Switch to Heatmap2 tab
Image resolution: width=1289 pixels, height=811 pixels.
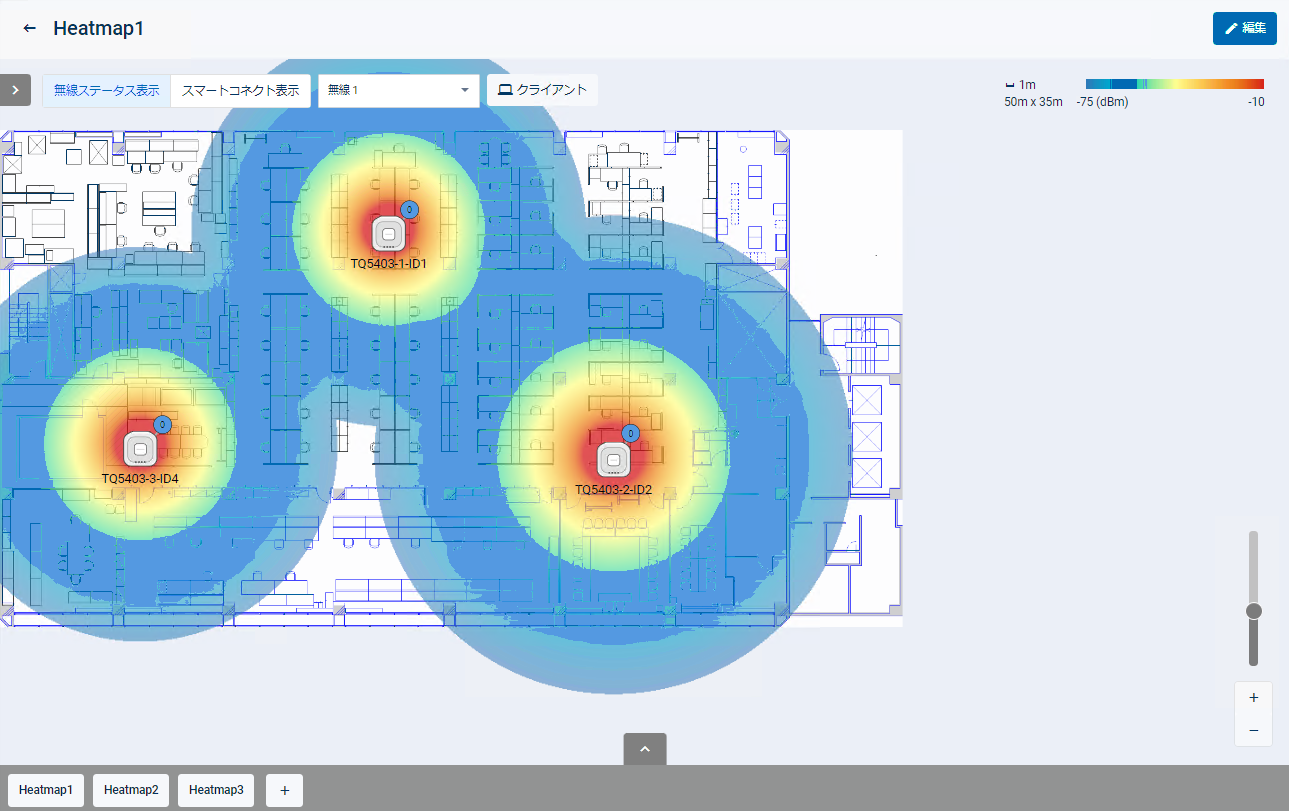tap(131, 790)
